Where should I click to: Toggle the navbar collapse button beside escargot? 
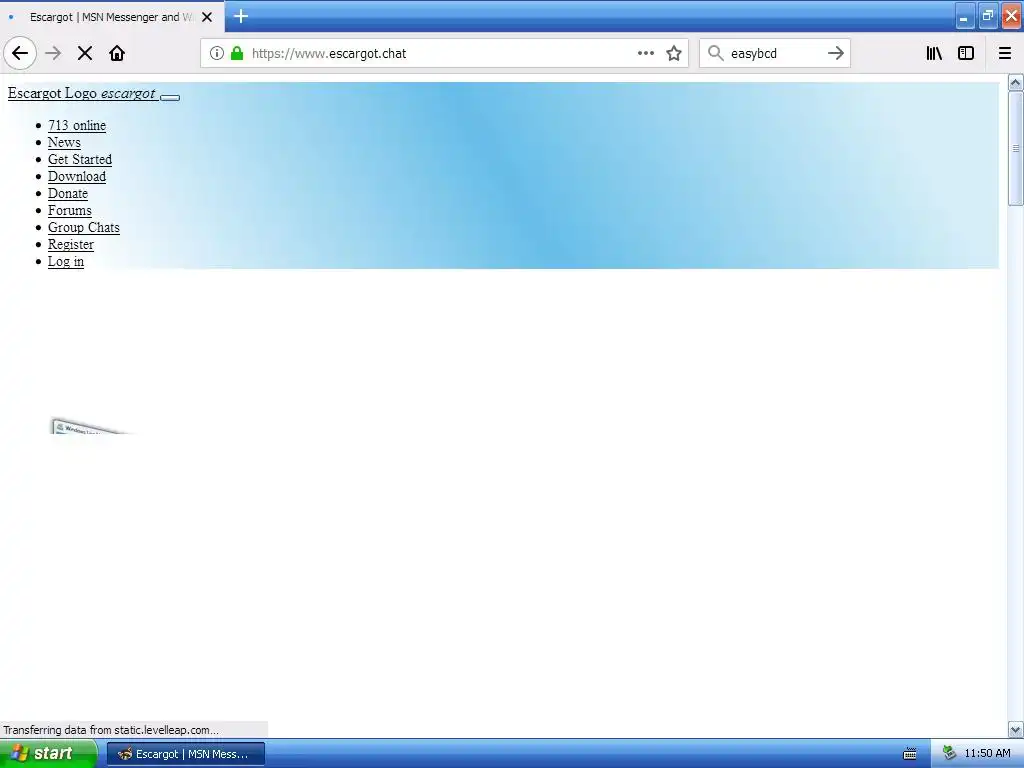(170, 97)
